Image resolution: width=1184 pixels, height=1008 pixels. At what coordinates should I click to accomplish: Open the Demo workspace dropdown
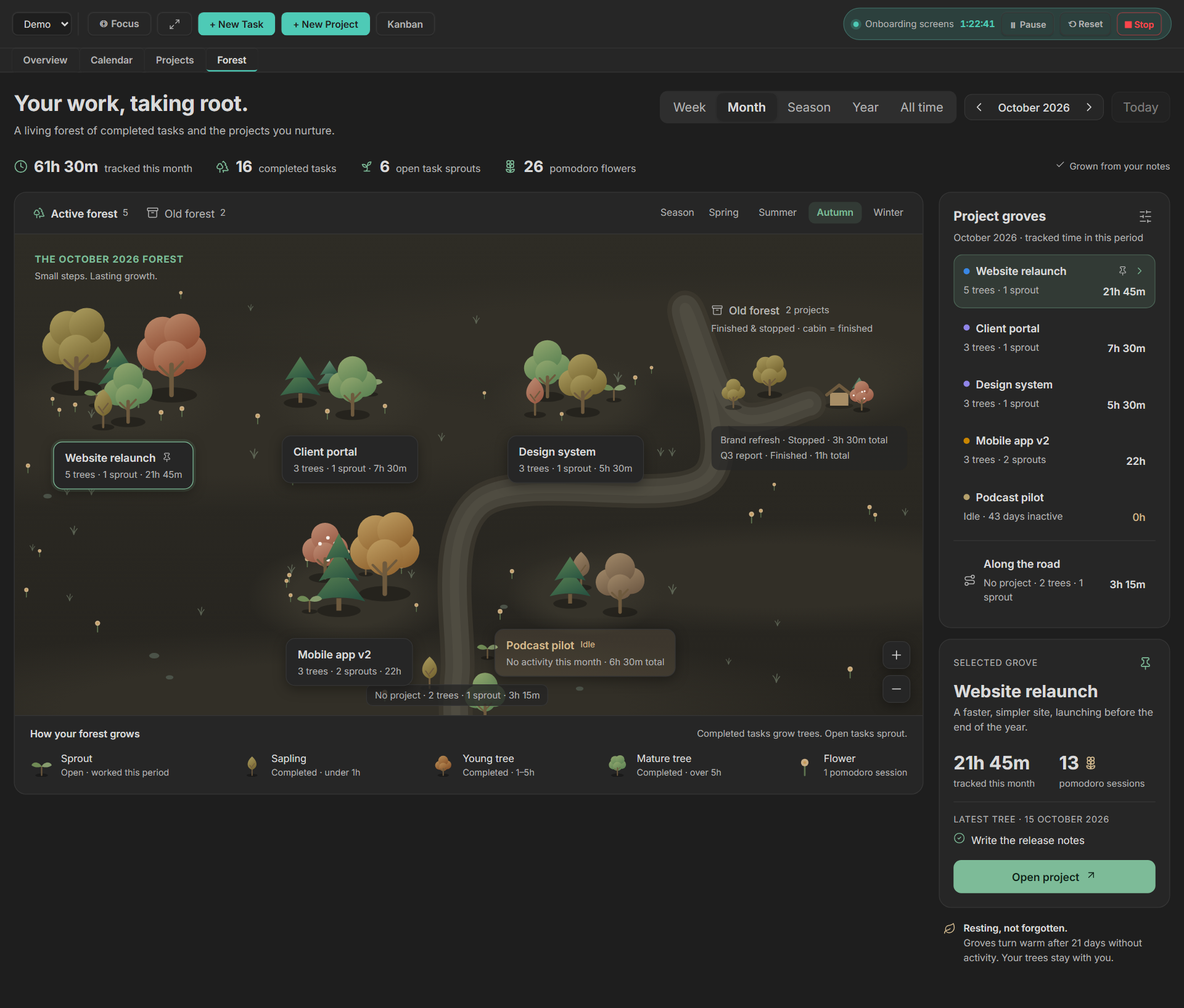[42, 24]
